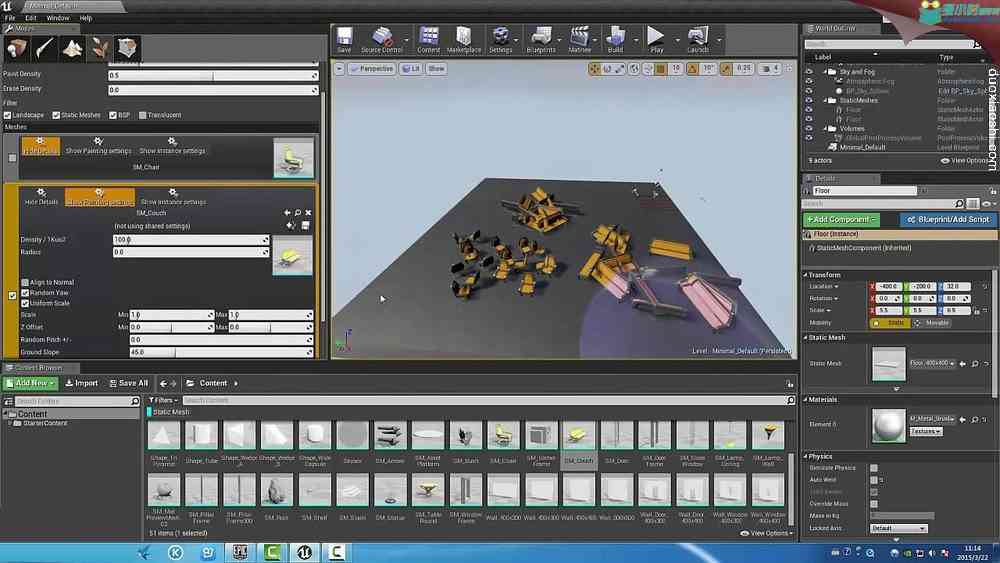Open the viewport Show dropdown
This screenshot has width=1000, height=563.
tap(436, 69)
